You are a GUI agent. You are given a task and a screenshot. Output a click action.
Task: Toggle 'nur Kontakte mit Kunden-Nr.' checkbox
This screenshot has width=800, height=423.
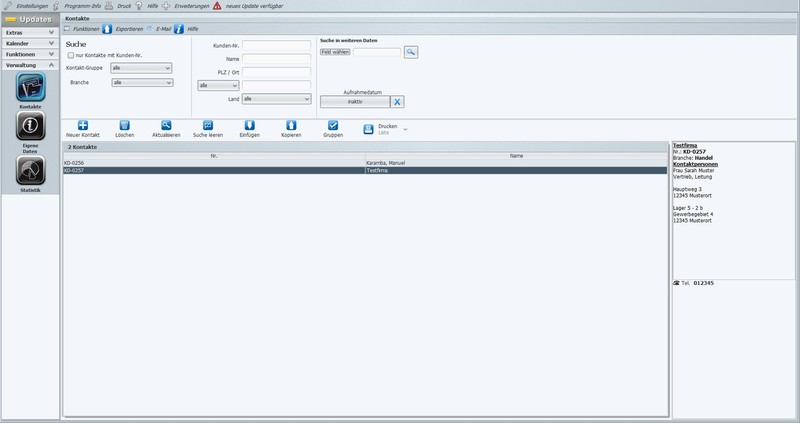tap(71, 55)
